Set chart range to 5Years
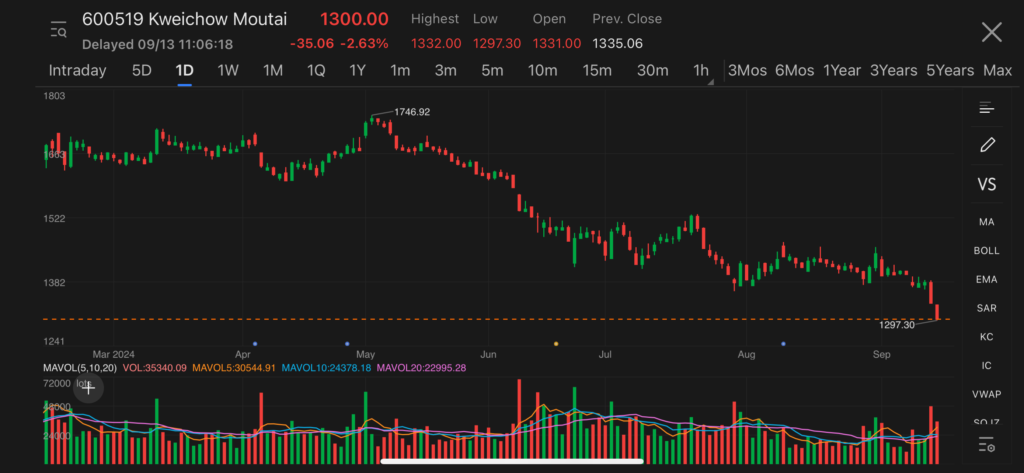Viewport: 1024px width, 473px height. click(949, 70)
